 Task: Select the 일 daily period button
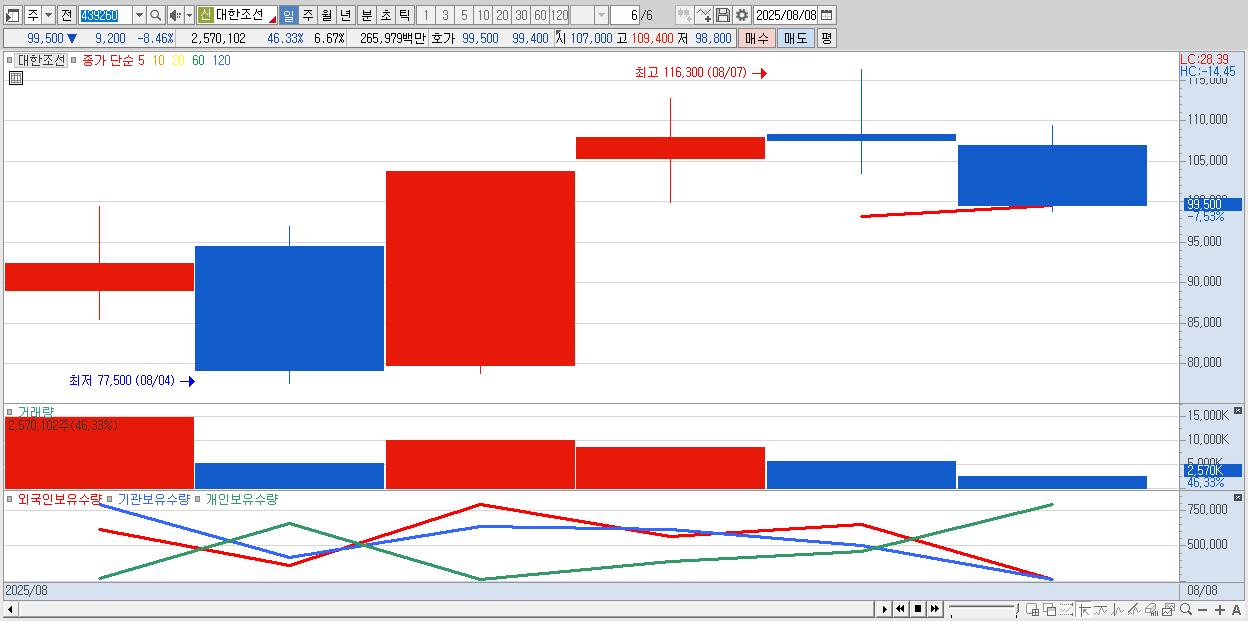pos(288,15)
